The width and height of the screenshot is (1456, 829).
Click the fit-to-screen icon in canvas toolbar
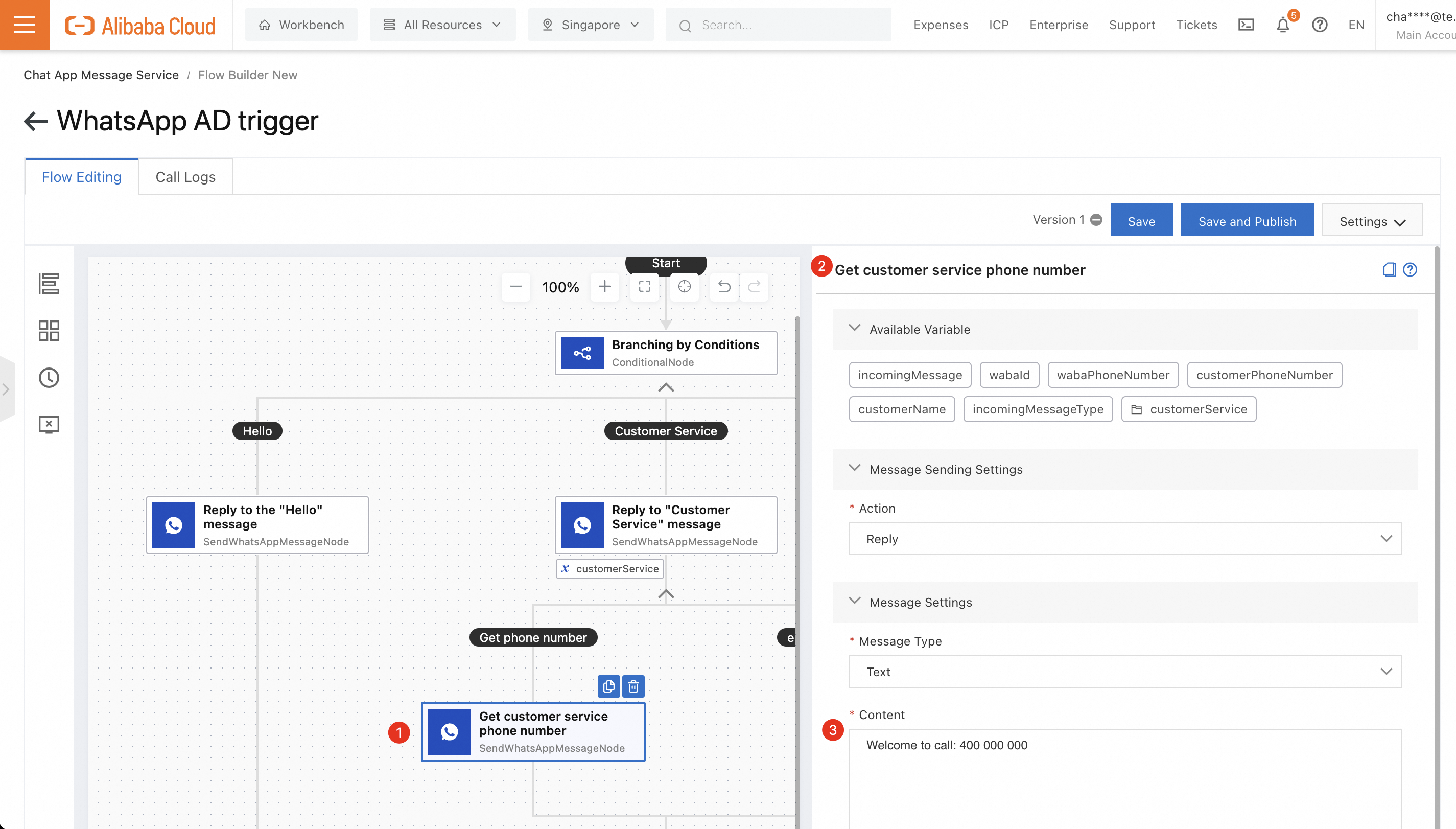click(644, 286)
